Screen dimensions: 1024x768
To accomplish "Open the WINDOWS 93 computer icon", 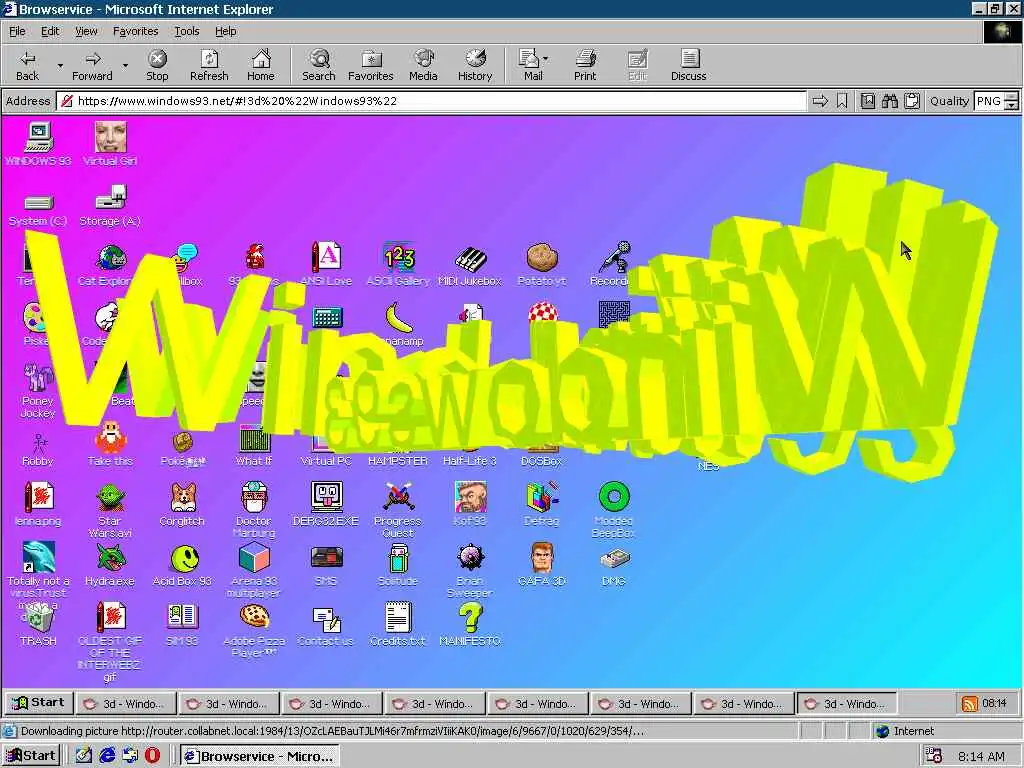I will (x=38, y=144).
